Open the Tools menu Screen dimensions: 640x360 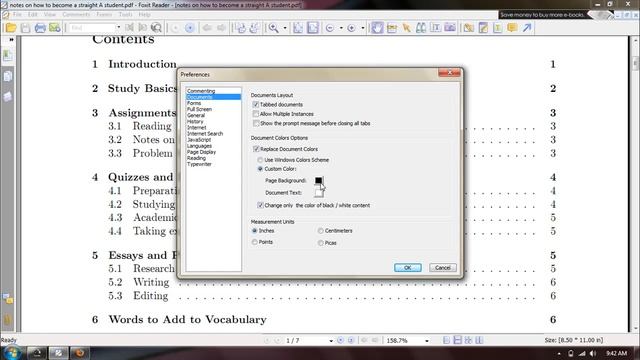pos(125,14)
